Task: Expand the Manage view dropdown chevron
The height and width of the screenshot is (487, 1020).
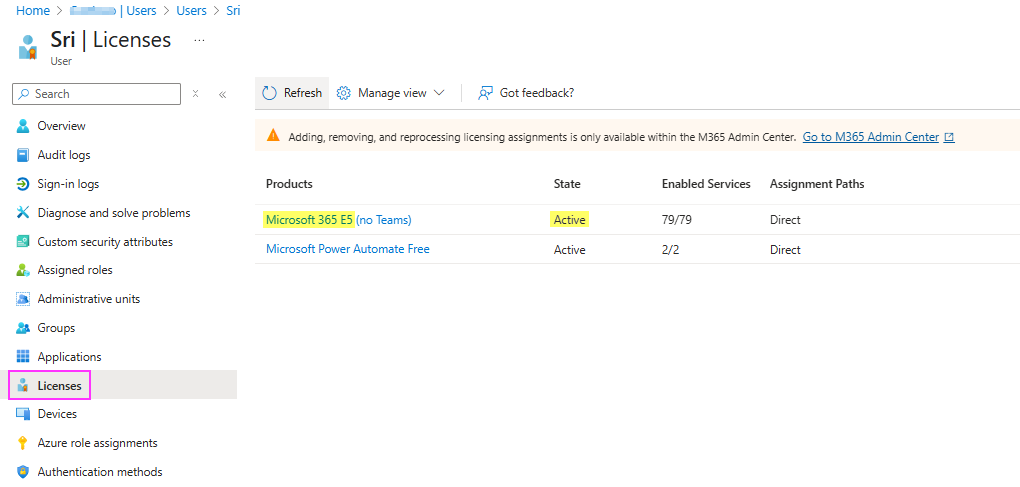Action: point(438,93)
